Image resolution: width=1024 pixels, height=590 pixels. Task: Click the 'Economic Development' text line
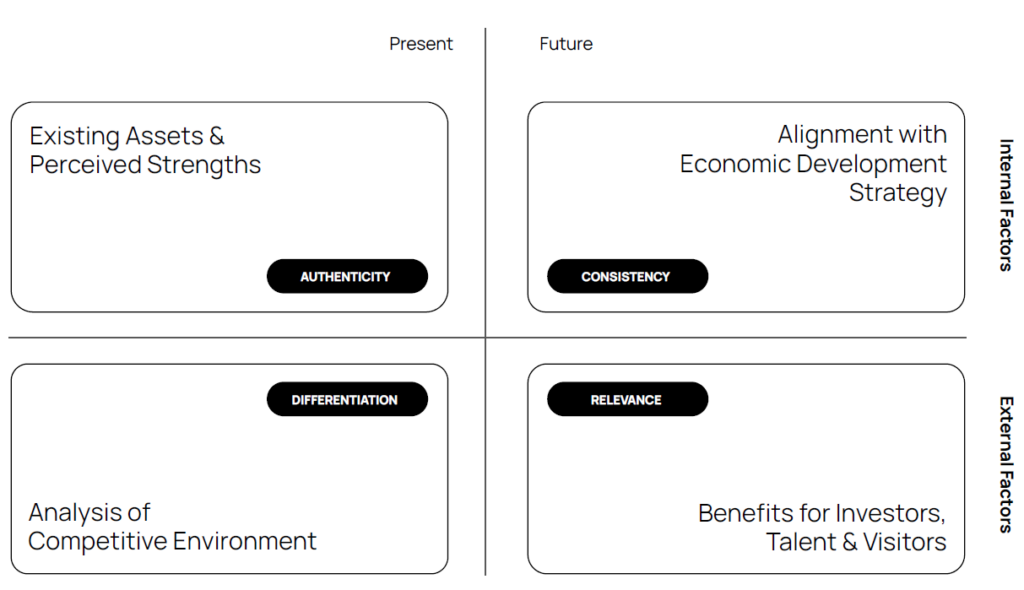click(813, 163)
